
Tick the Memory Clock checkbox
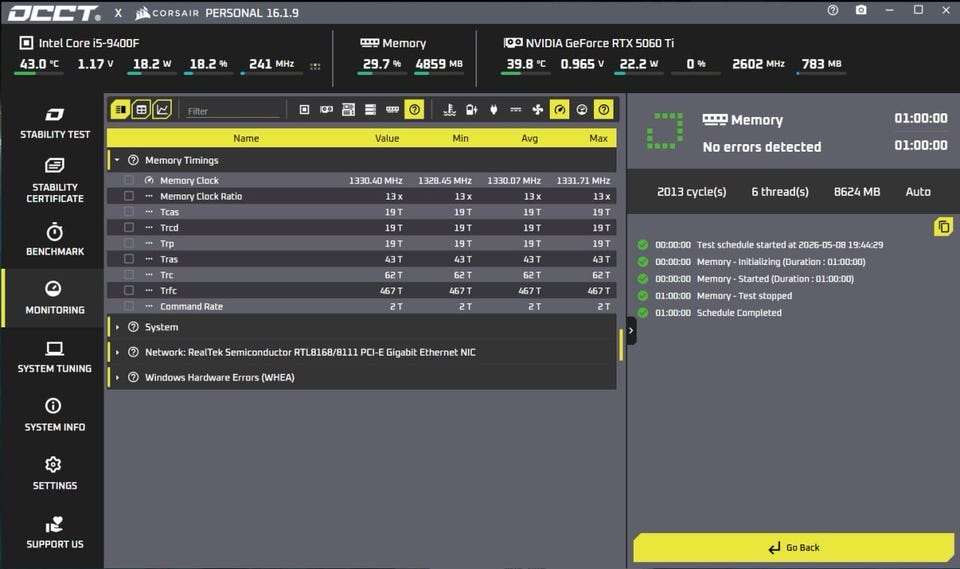[129, 181]
